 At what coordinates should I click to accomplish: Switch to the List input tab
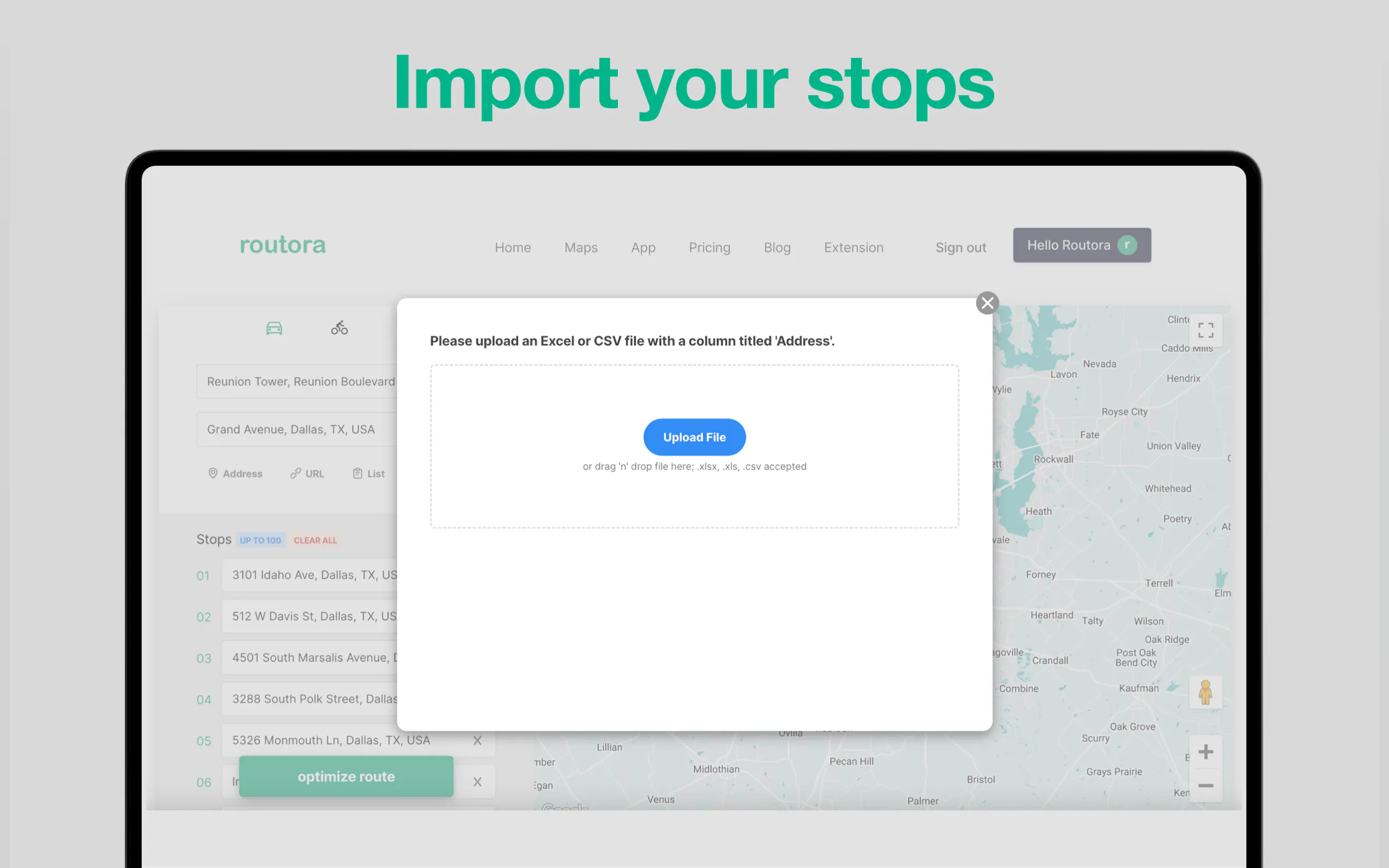(369, 473)
